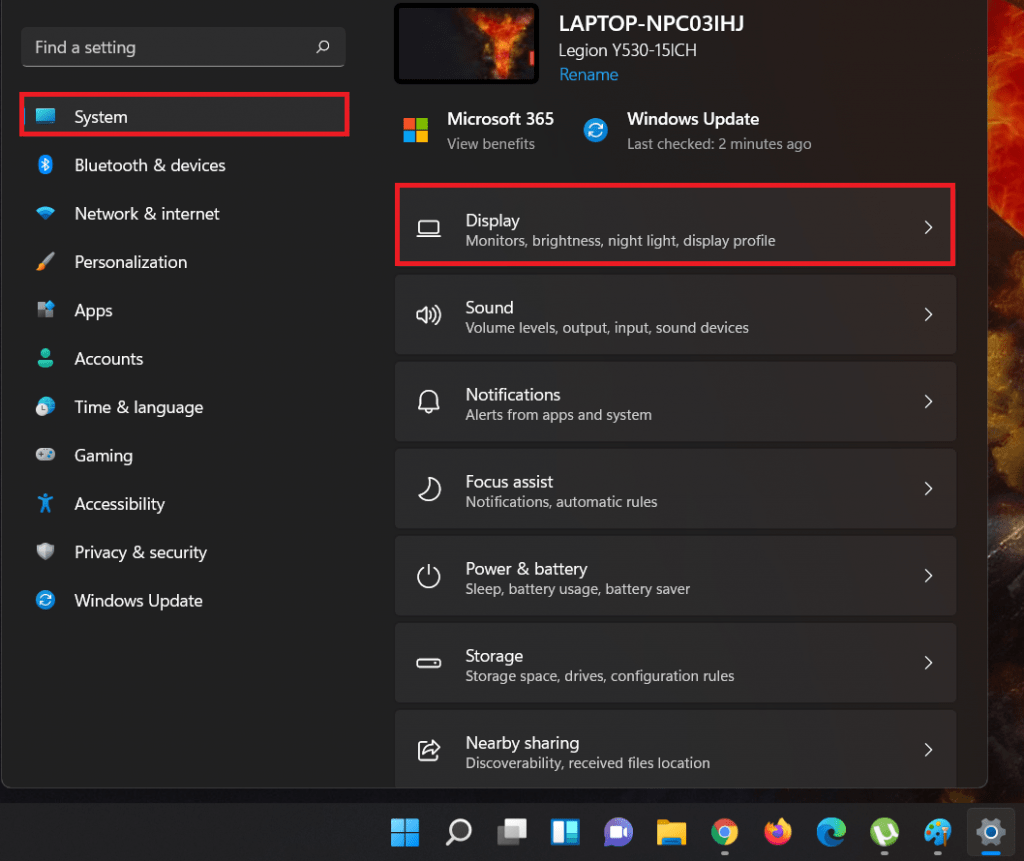Open Privacy & security section

click(140, 553)
